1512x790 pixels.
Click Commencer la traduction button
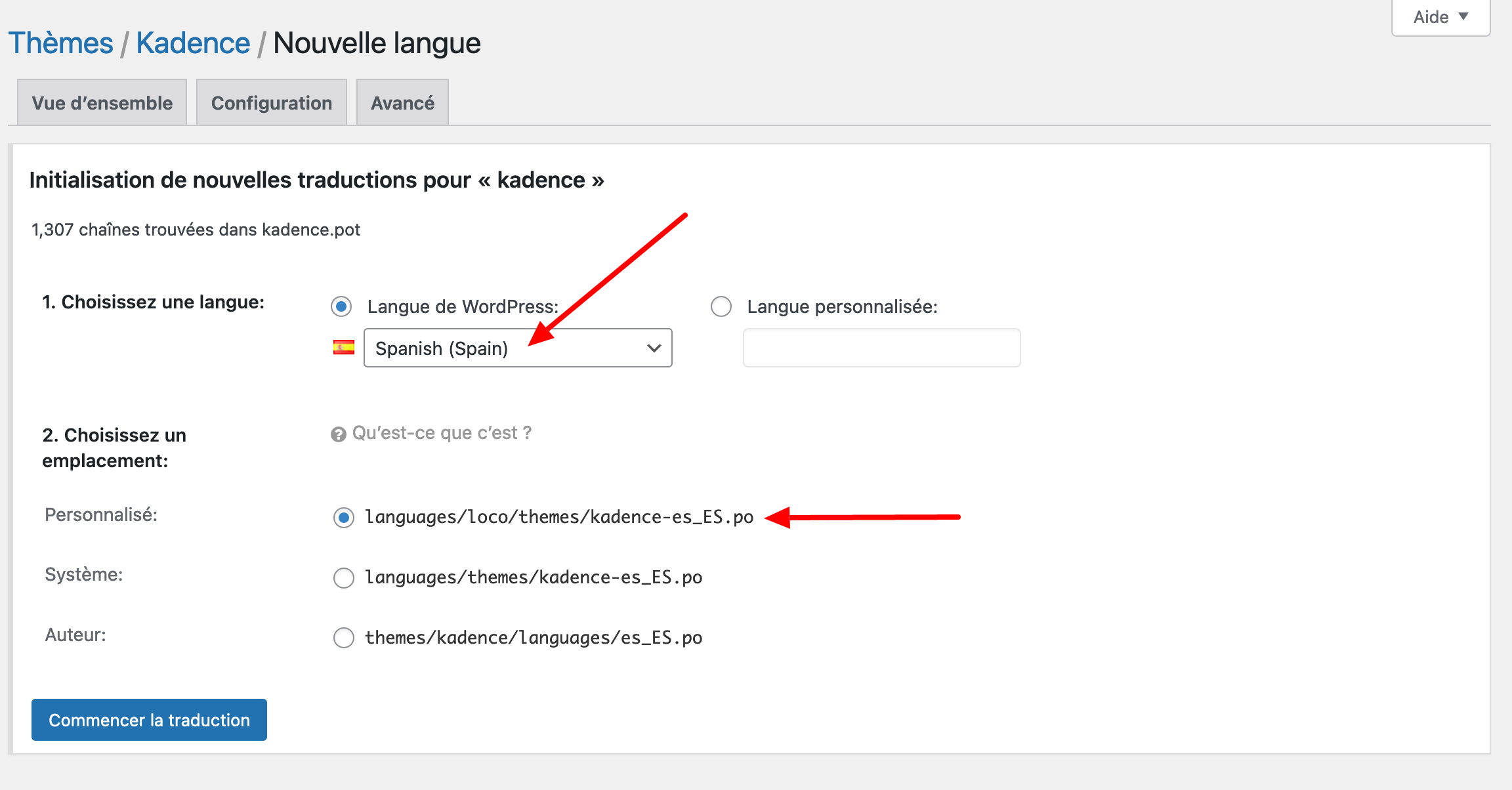point(149,720)
